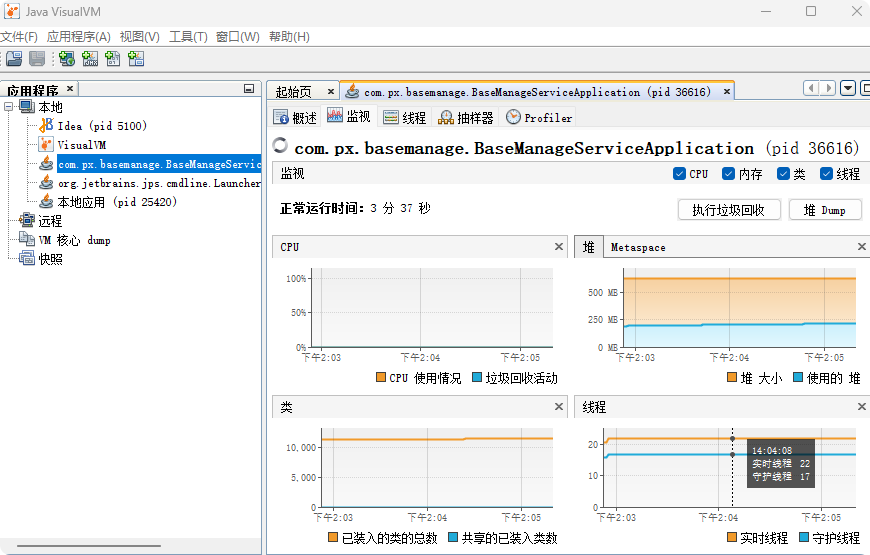Screen dimensions: 870x555
Task: Open the 线程 threads tab
Action: tap(405, 117)
